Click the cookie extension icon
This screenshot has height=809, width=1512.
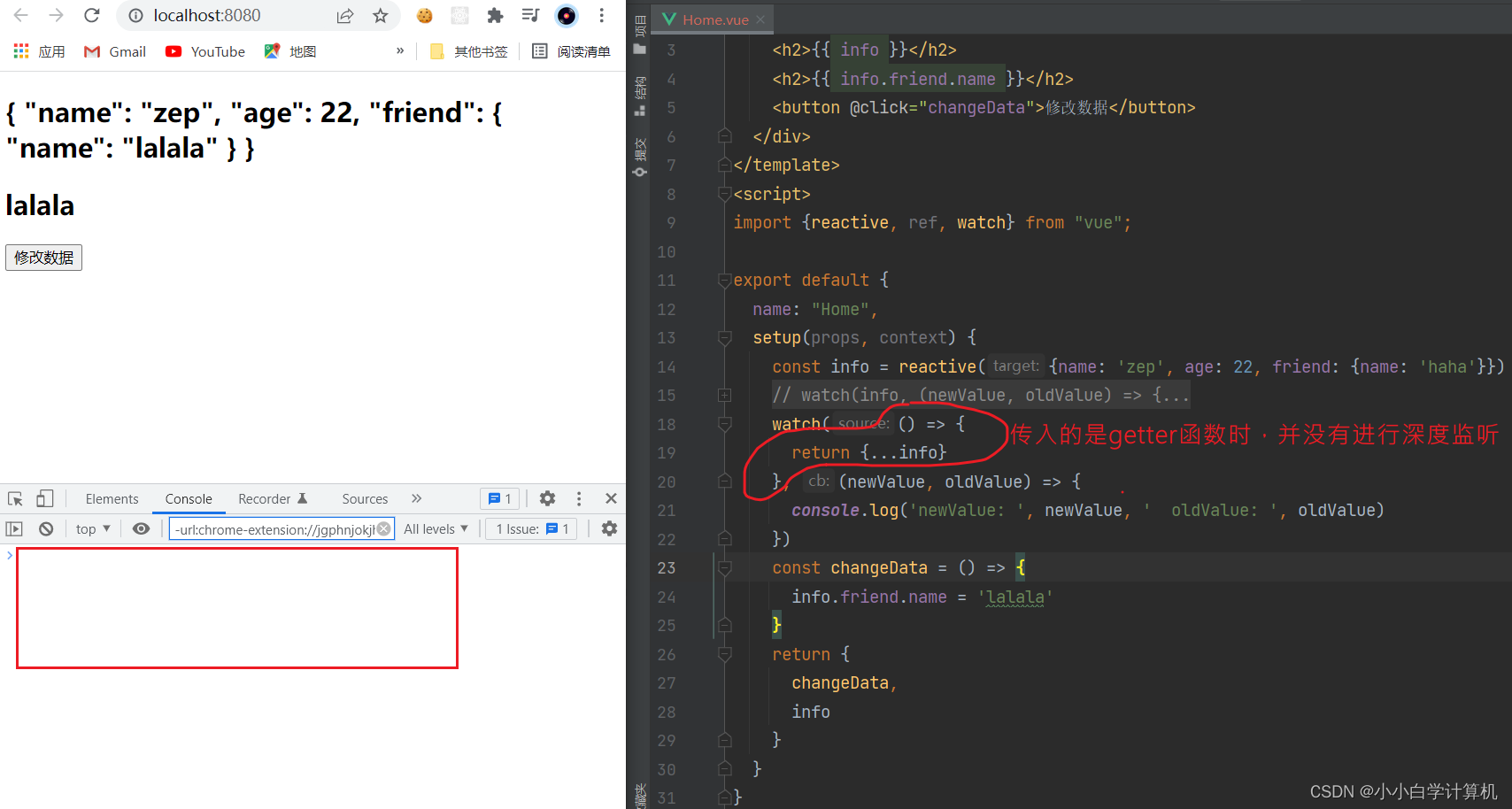tap(425, 15)
